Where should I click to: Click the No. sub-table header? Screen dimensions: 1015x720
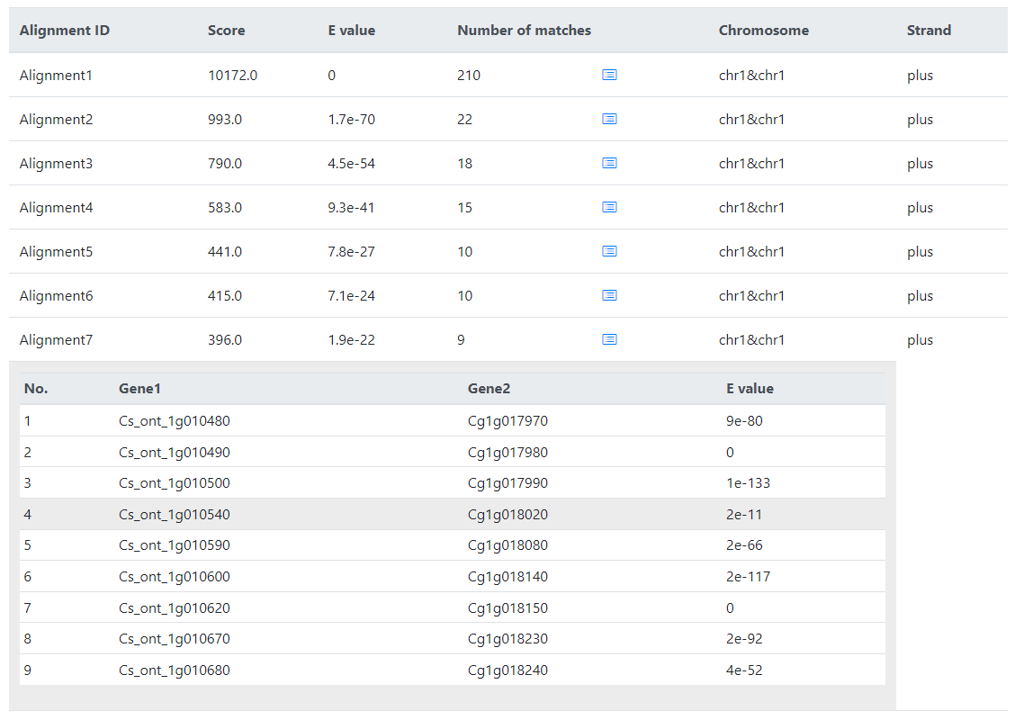(36, 388)
